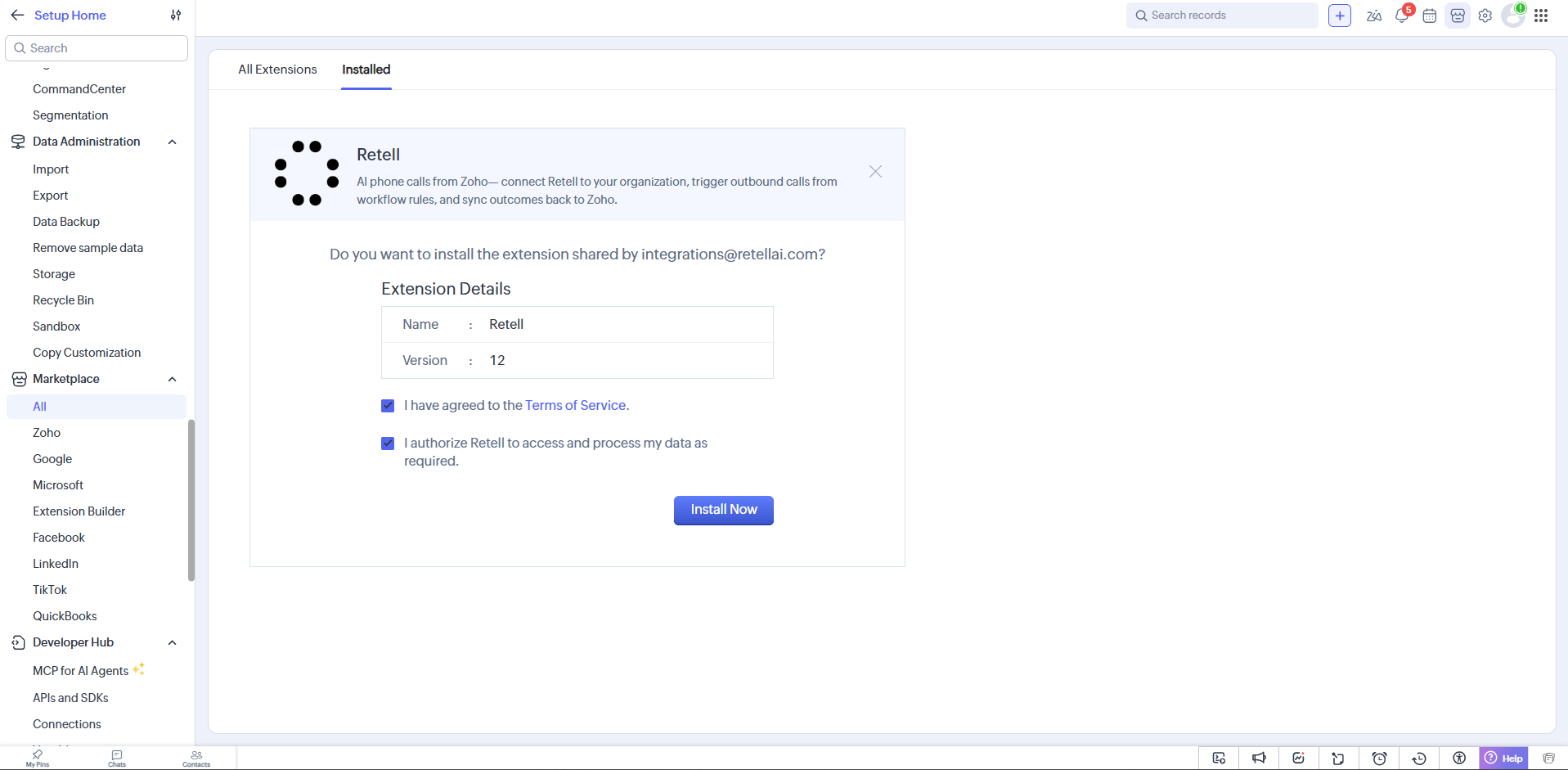Open the Zia assistant icon
Viewport: 1568px width, 770px height.
point(1374,16)
